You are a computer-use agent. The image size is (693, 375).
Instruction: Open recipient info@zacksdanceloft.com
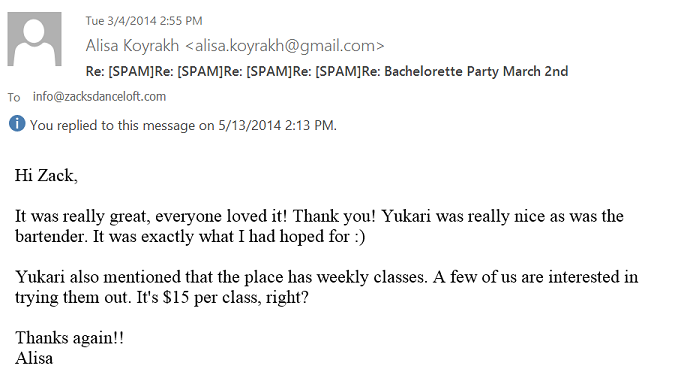(x=99, y=96)
